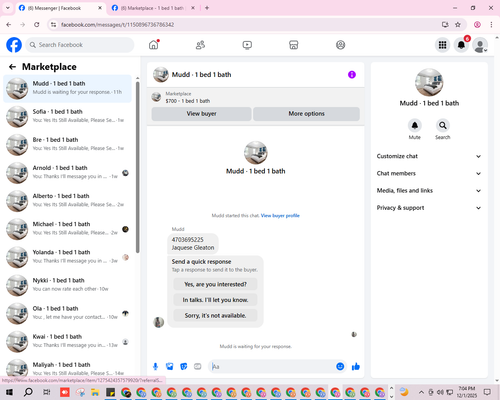The width and height of the screenshot is (500, 400).
Task: Click the More options button
Action: pos(306,114)
